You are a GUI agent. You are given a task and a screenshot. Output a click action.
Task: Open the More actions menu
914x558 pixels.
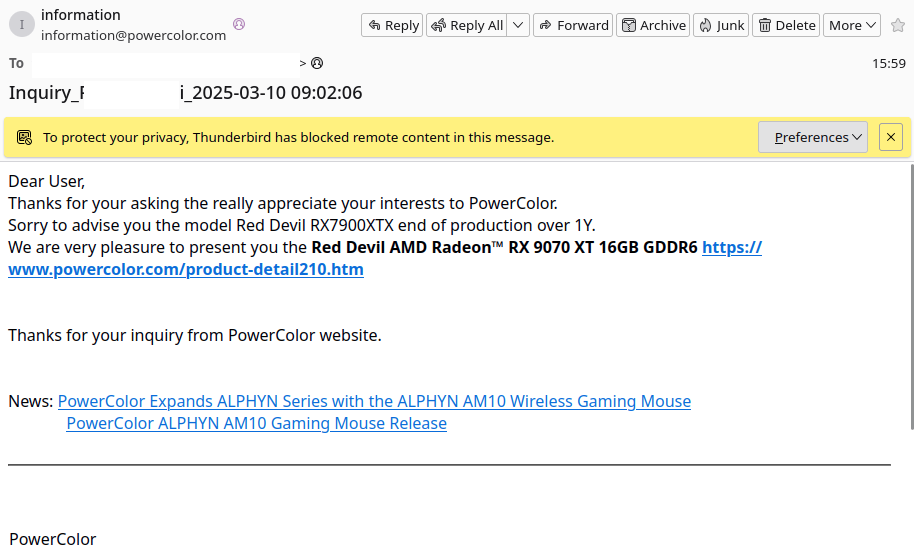coord(852,25)
